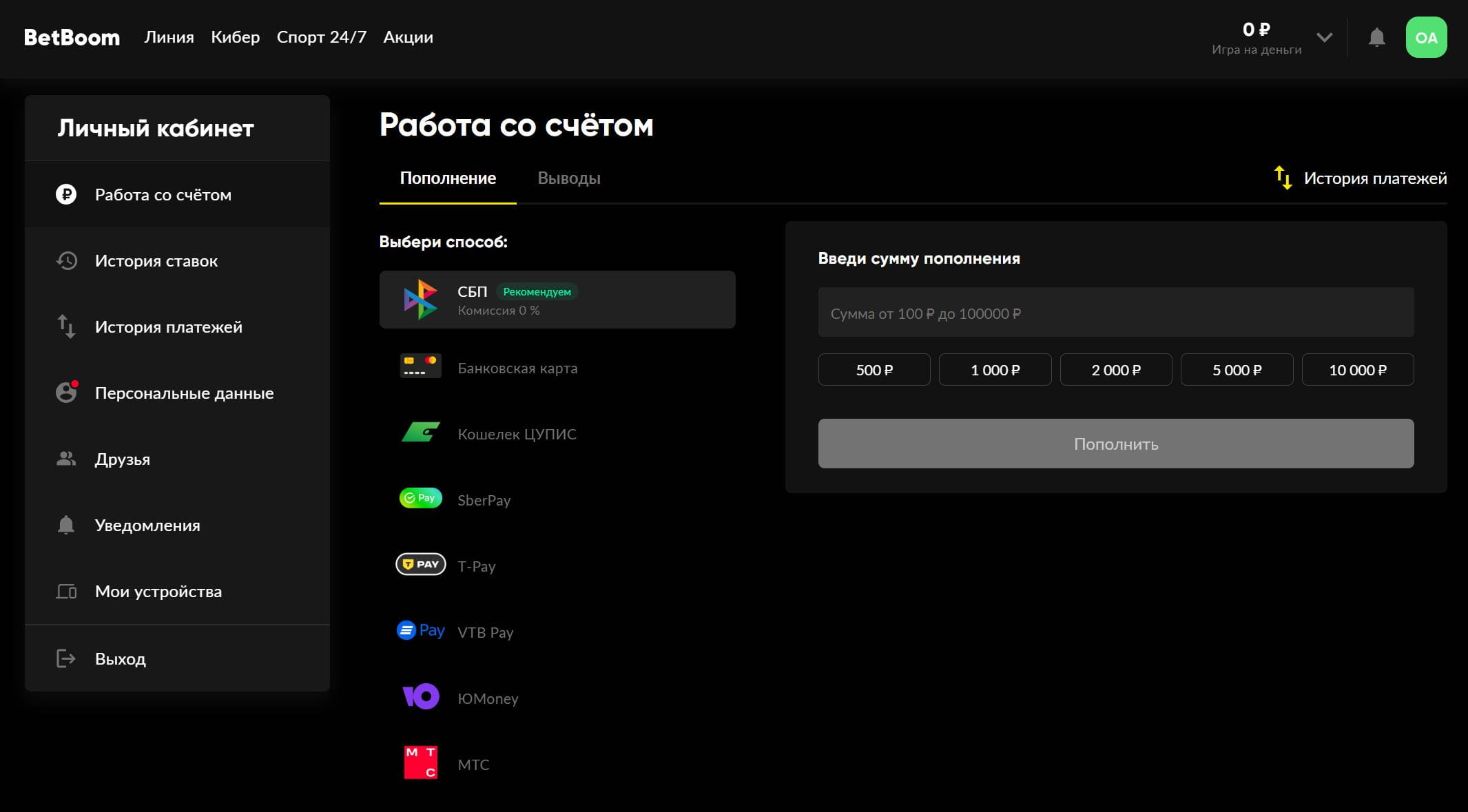Viewport: 1468px width, 812px height.
Task: Click the clock icon for История ставок
Action: 66,260
